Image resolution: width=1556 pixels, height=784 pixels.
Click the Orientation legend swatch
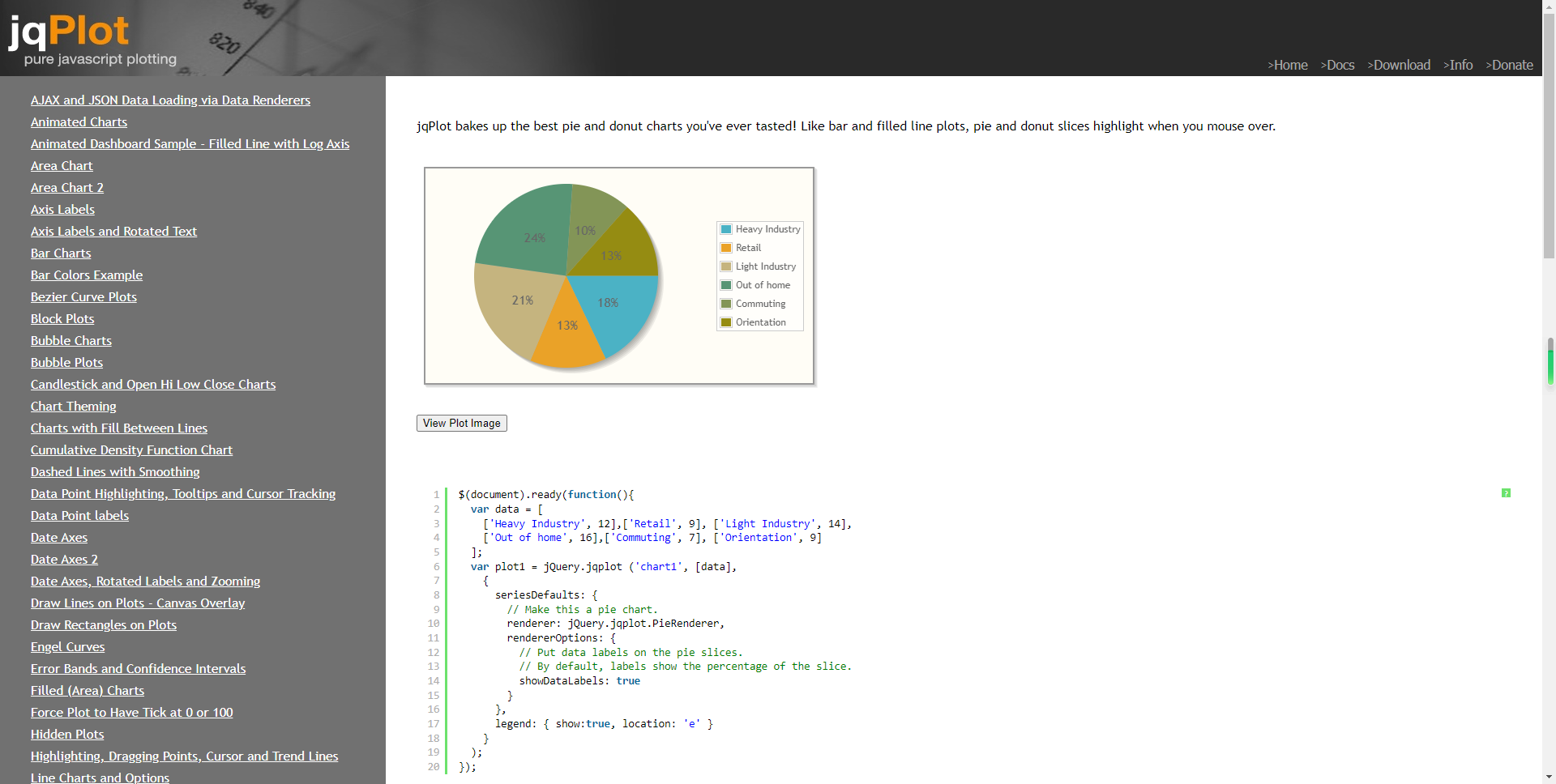(x=726, y=322)
